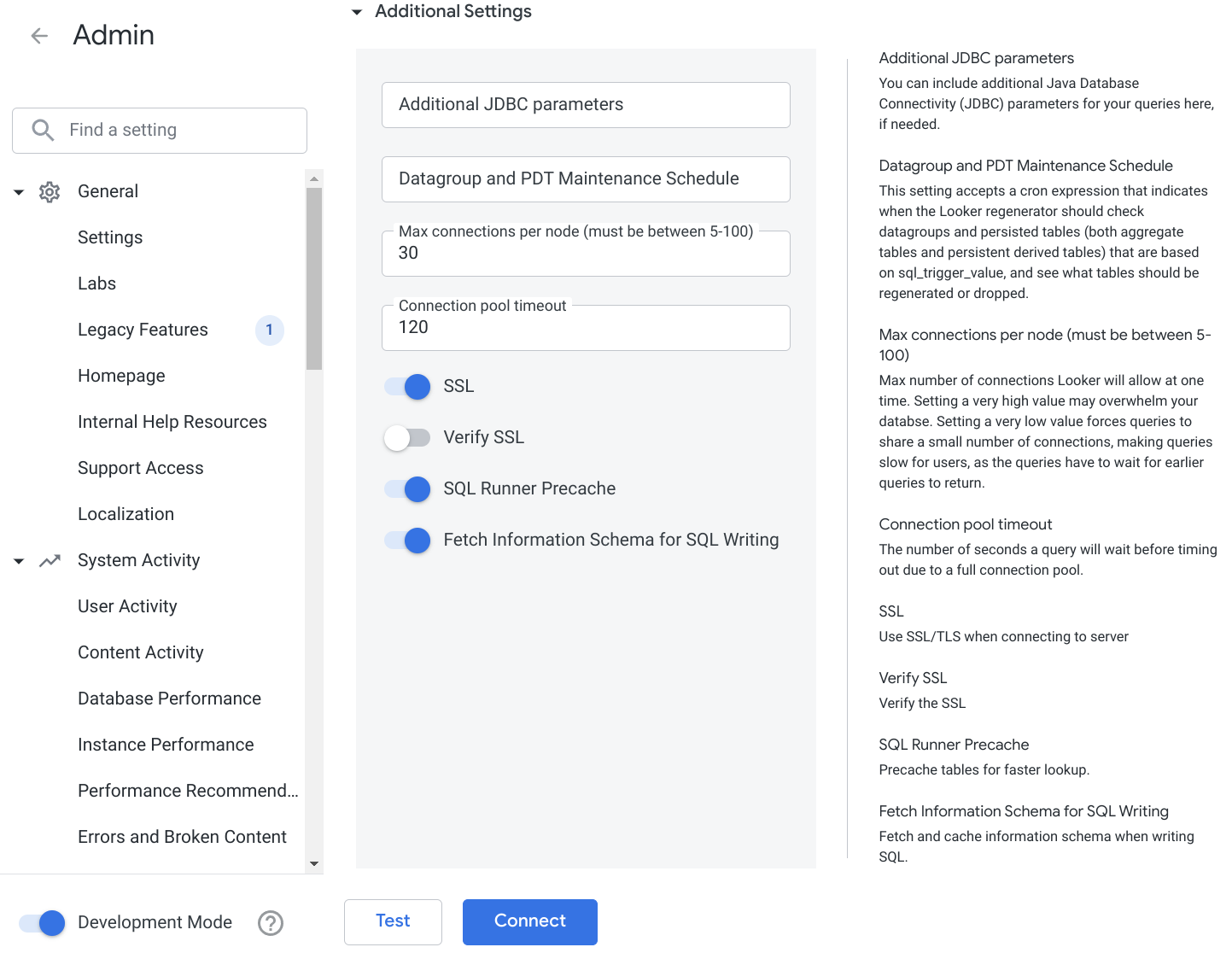1232x953 pixels.
Task: Click the search magnifier in Find a setting
Action: (43, 130)
